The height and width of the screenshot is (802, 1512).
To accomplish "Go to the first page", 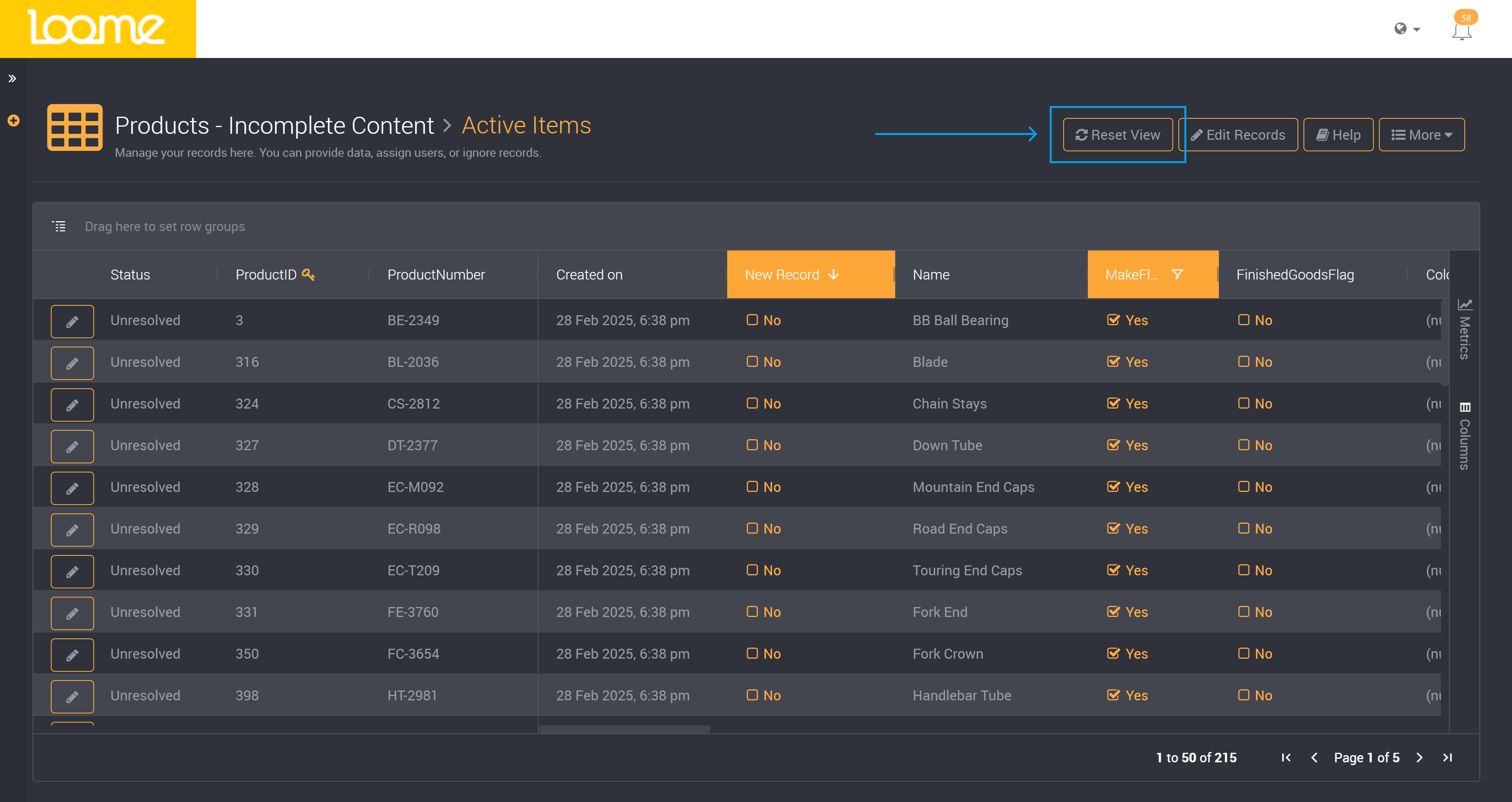I will tap(1286, 758).
